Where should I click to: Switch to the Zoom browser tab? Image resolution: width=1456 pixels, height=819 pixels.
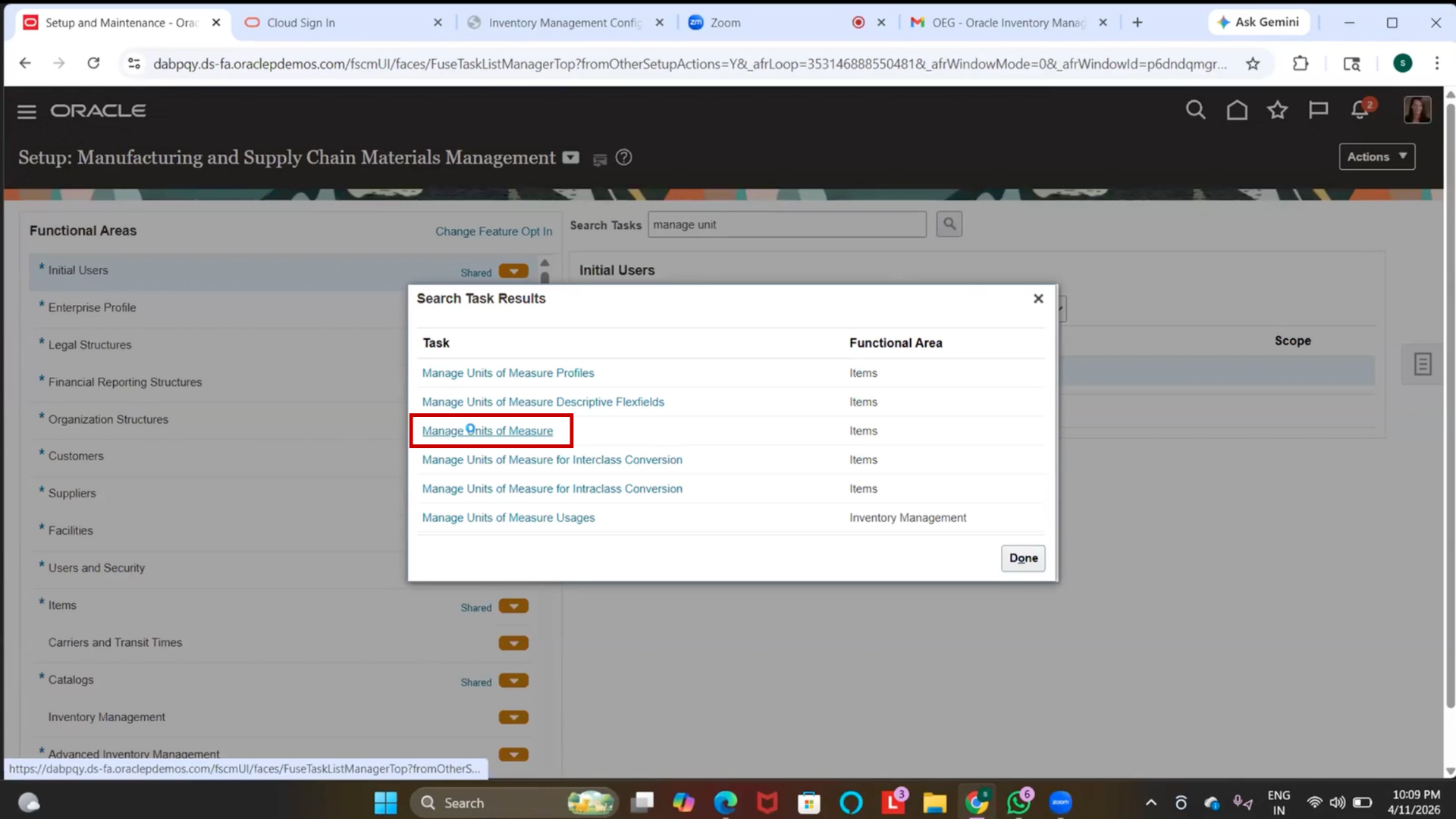click(x=786, y=23)
